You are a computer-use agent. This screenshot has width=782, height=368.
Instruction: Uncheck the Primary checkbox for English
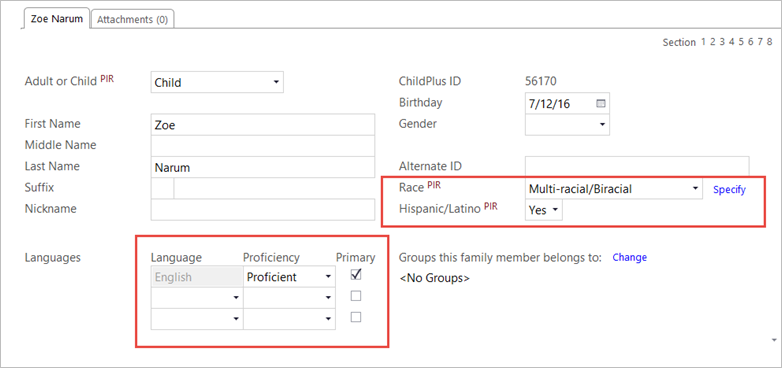click(x=356, y=274)
